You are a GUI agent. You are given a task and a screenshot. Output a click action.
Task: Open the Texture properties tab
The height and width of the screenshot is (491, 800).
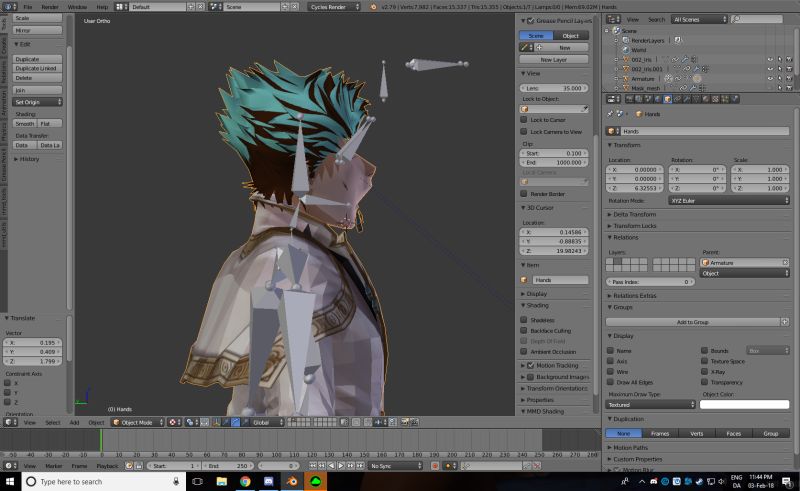pyautogui.click(x=716, y=99)
